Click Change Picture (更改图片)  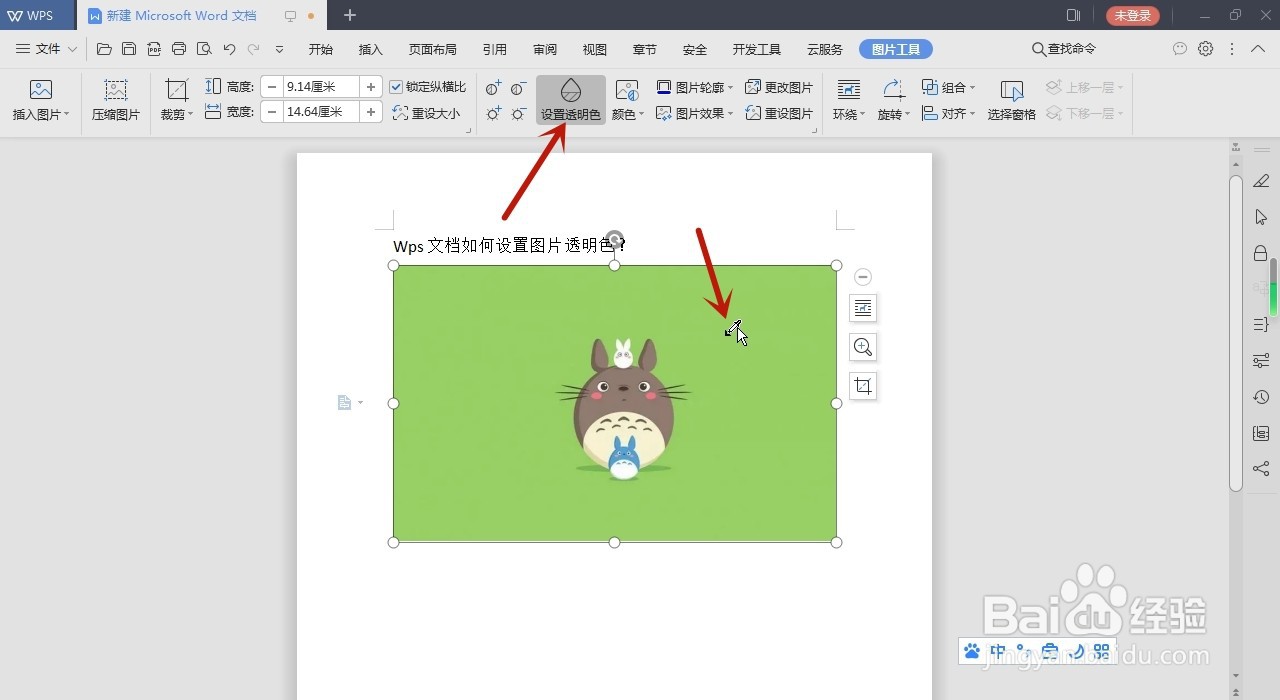point(779,87)
